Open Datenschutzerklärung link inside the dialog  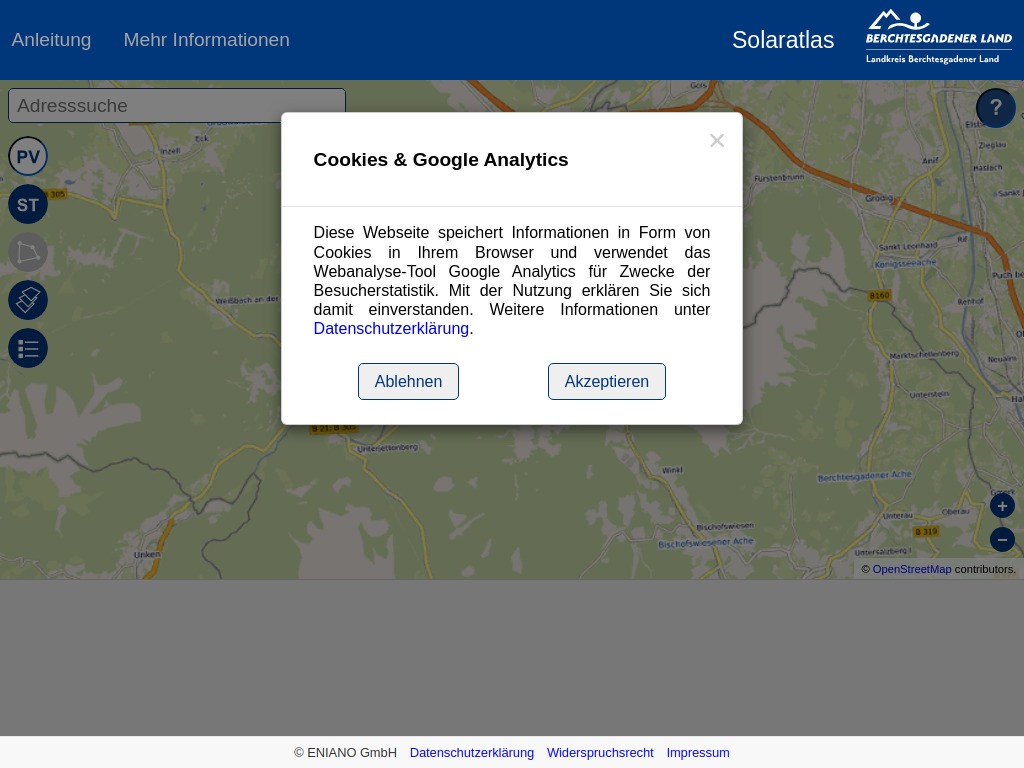tap(390, 328)
